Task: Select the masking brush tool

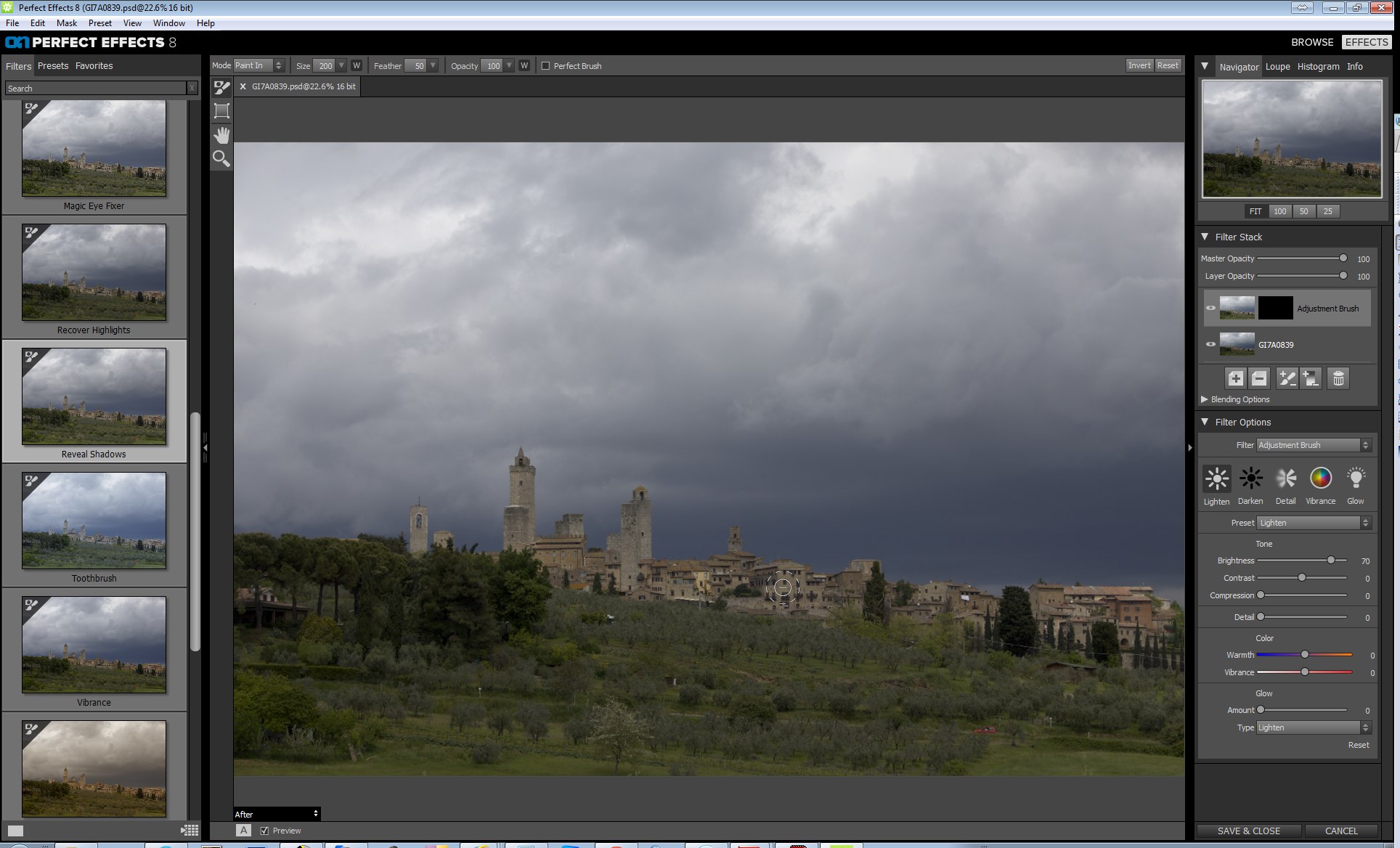Action: point(221,88)
